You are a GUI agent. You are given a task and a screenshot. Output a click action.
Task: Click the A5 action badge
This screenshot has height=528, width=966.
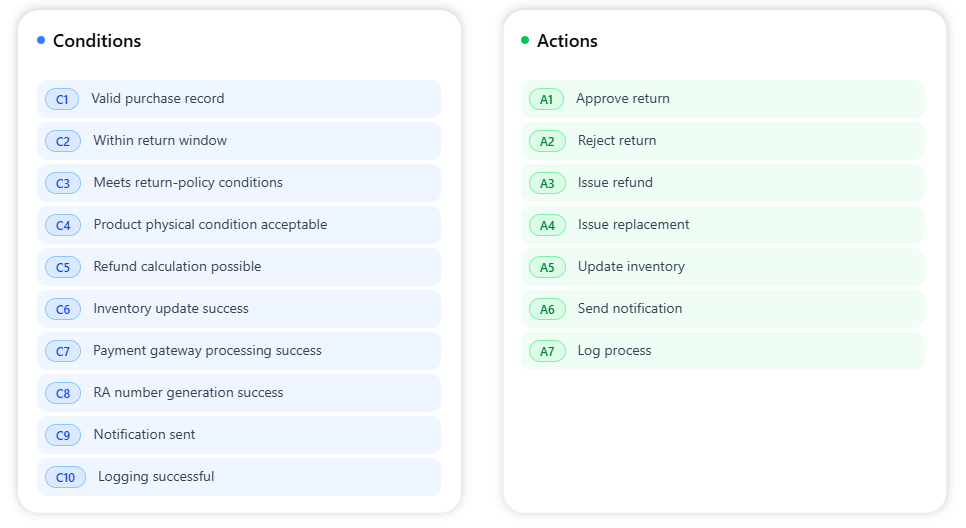click(547, 267)
